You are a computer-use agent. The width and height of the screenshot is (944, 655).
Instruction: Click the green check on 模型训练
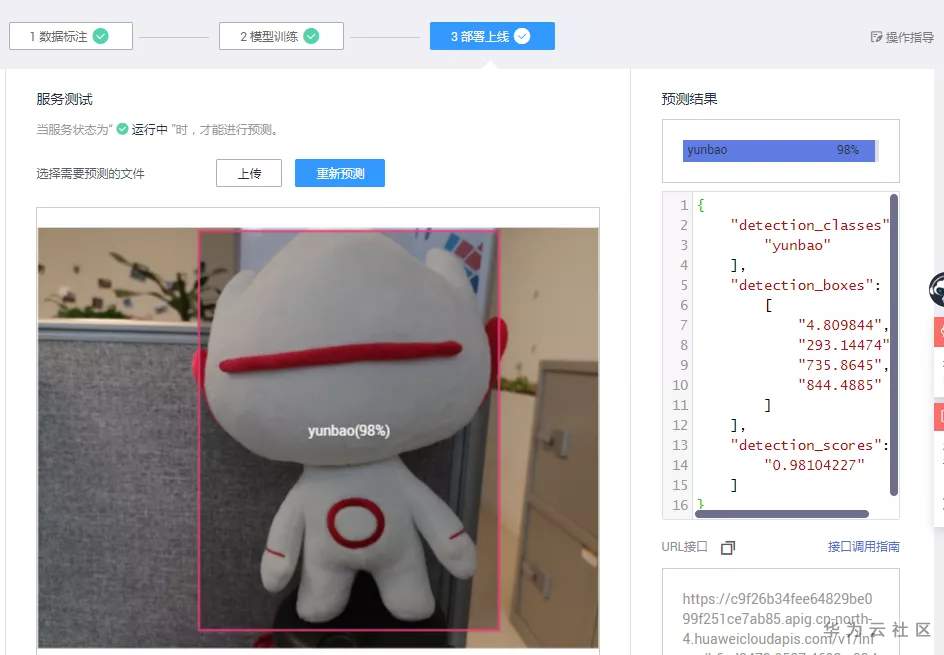click(x=311, y=36)
